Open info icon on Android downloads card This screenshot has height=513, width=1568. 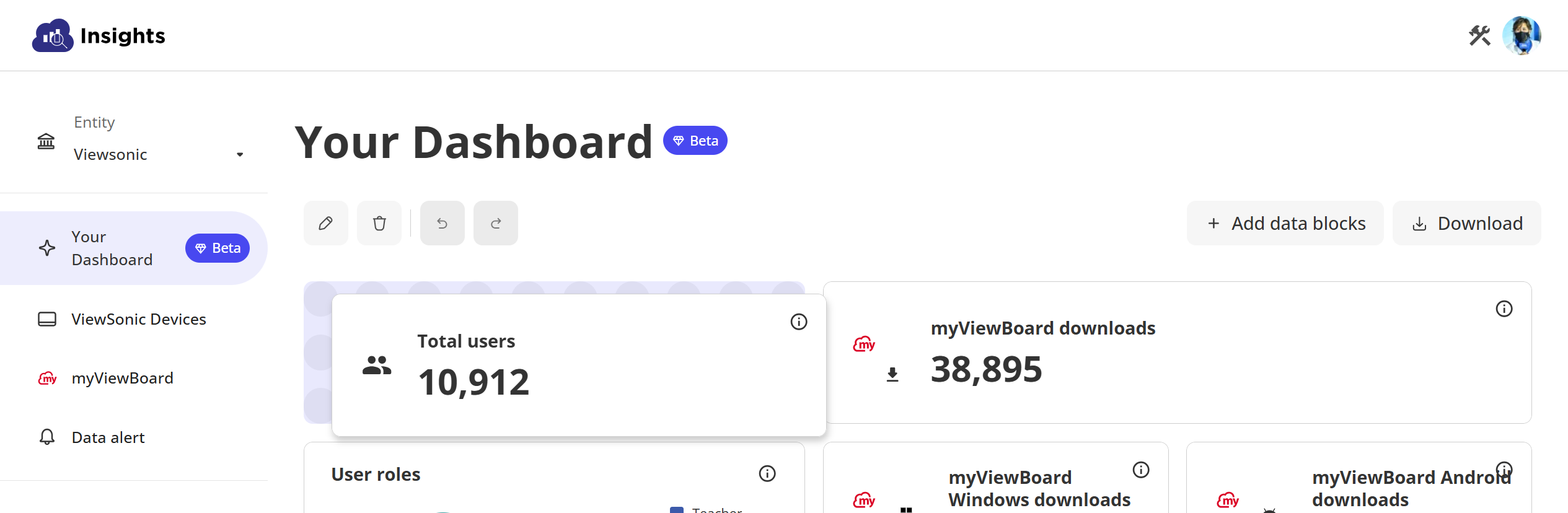1504,470
